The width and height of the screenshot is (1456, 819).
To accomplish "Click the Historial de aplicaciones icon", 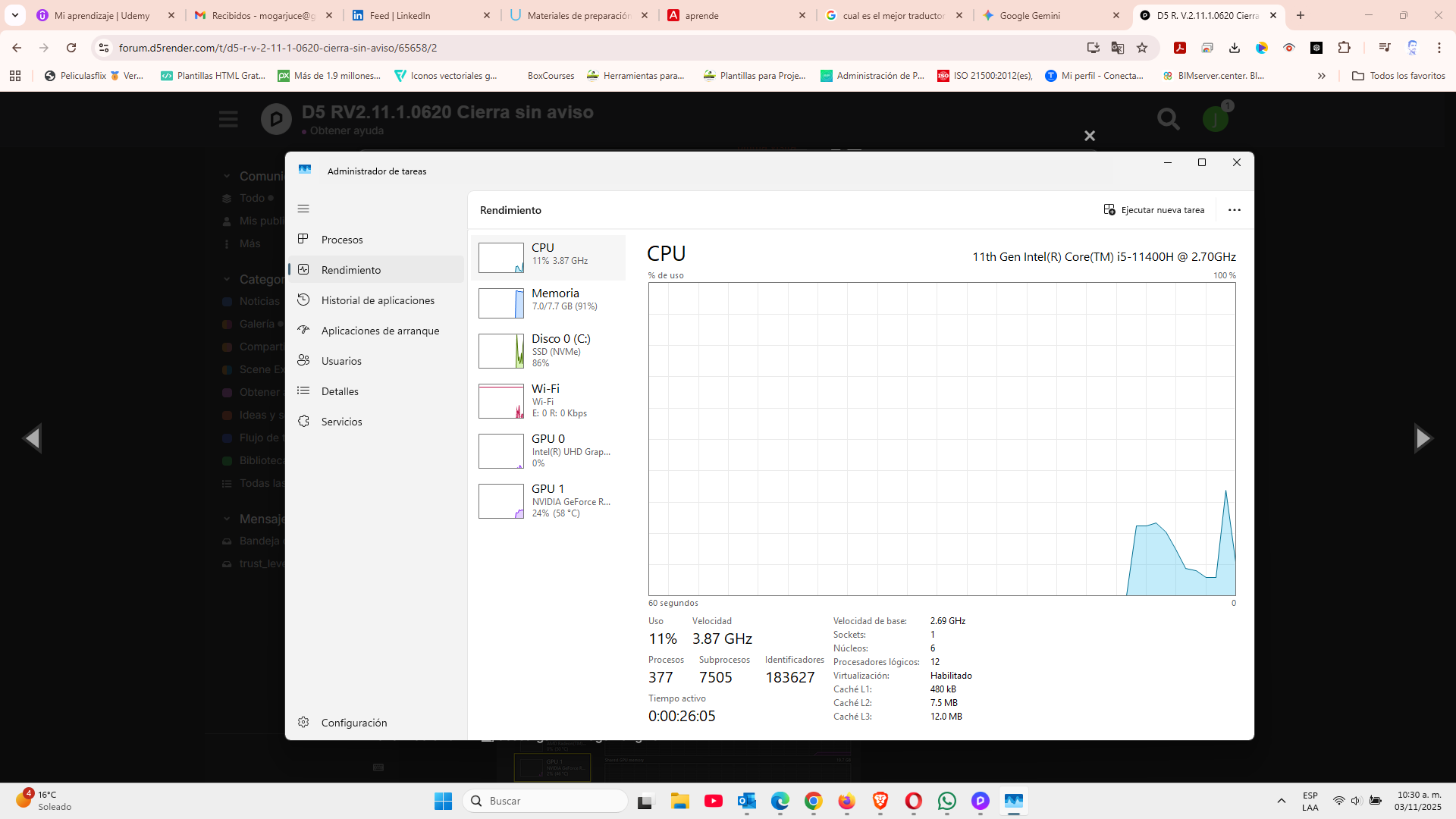I will [x=303, y=300].
